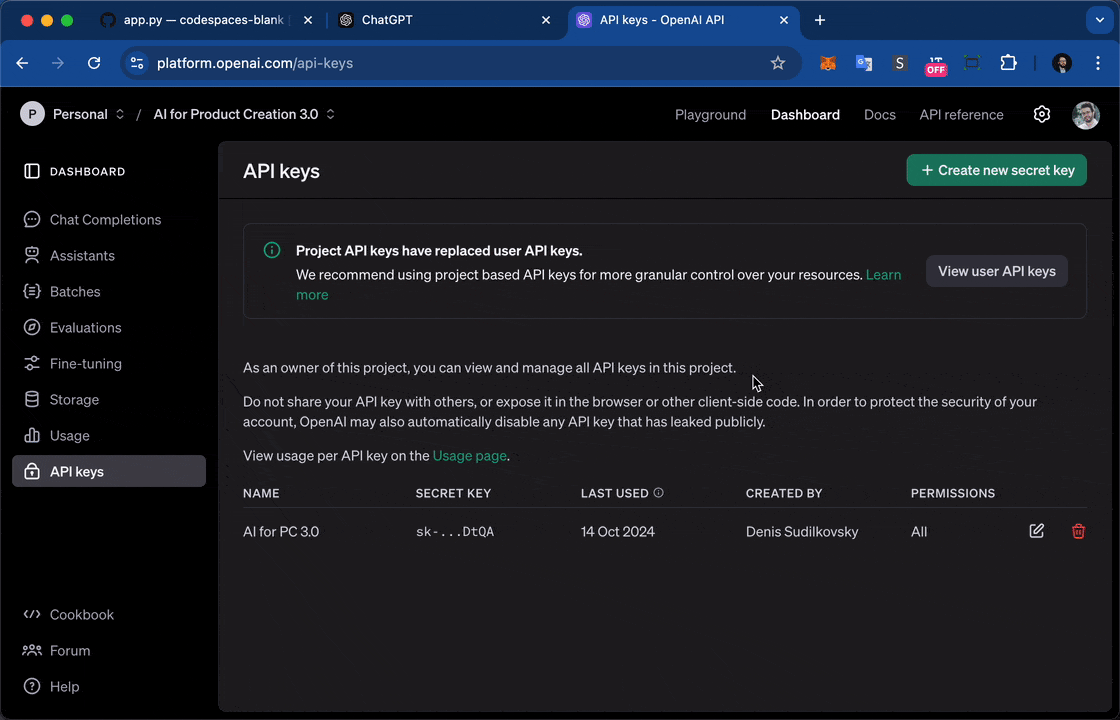Click View user API keys button

click(x=996, y=271)
